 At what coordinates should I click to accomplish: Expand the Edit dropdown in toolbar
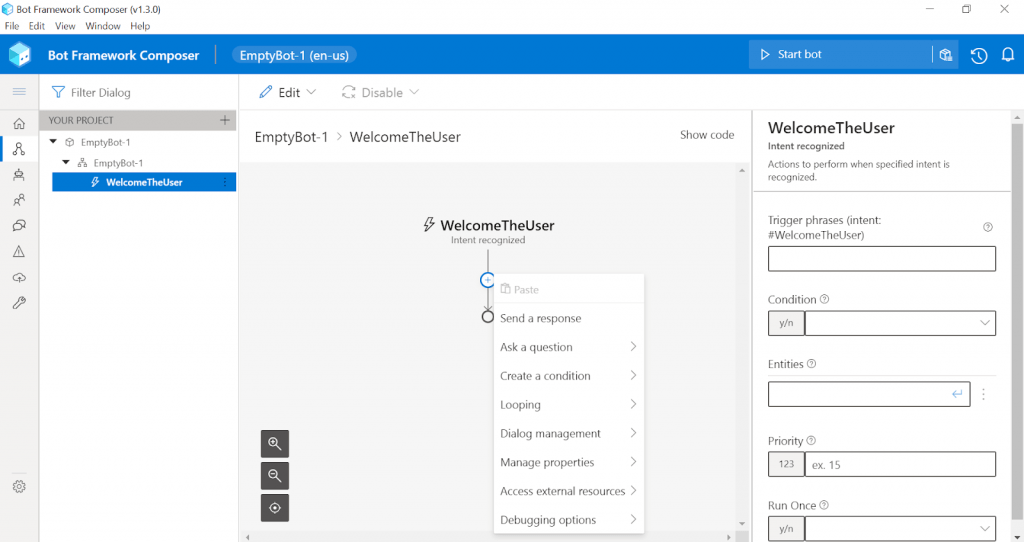pyautogui.click(x=288, y=92)
